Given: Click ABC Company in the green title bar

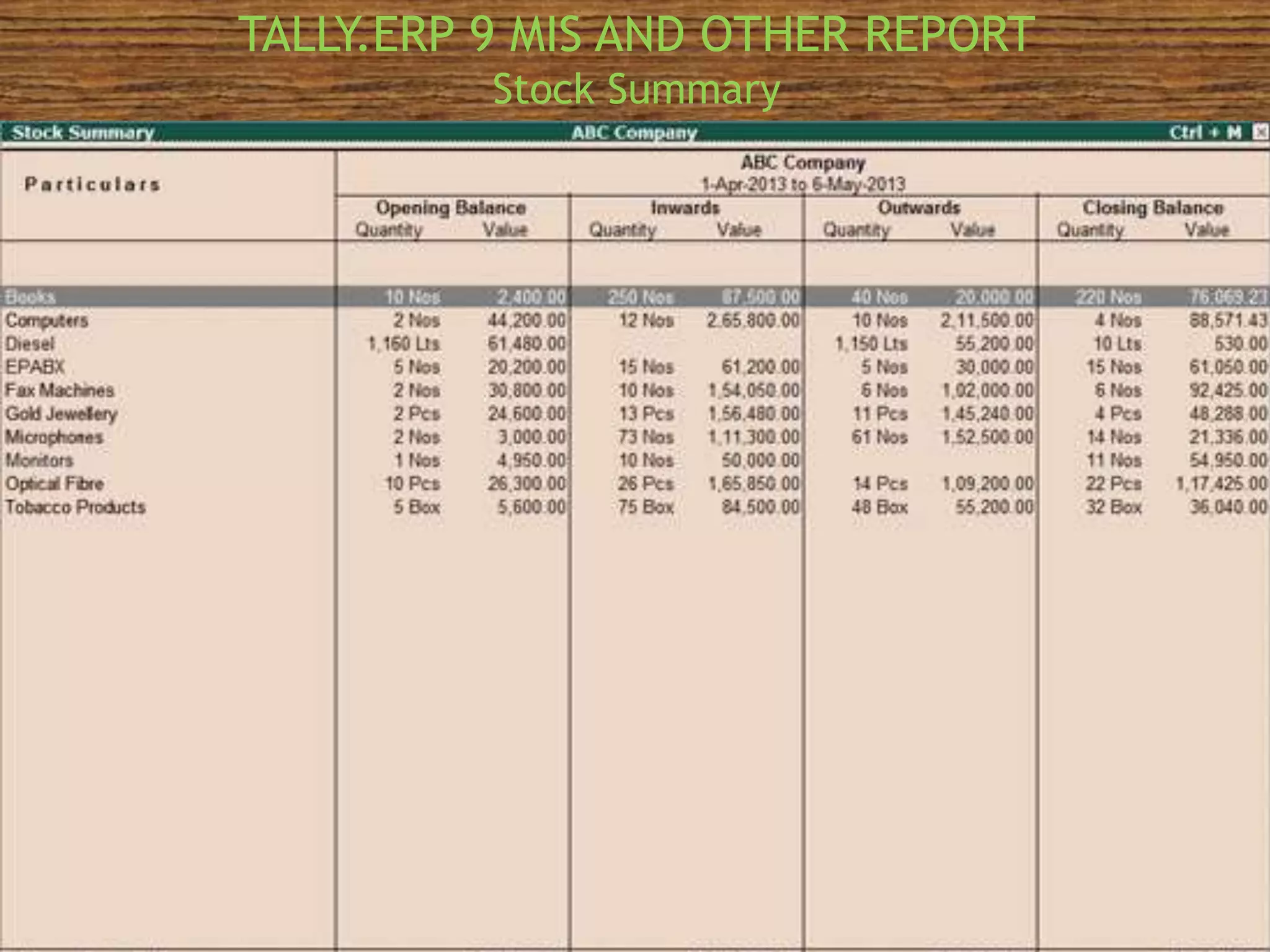Looking at the screenshot, I should click(634, 133).
